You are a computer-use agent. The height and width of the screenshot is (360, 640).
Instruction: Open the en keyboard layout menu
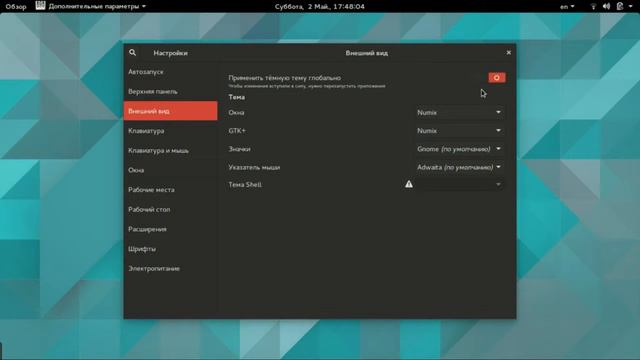click(567, 7)
